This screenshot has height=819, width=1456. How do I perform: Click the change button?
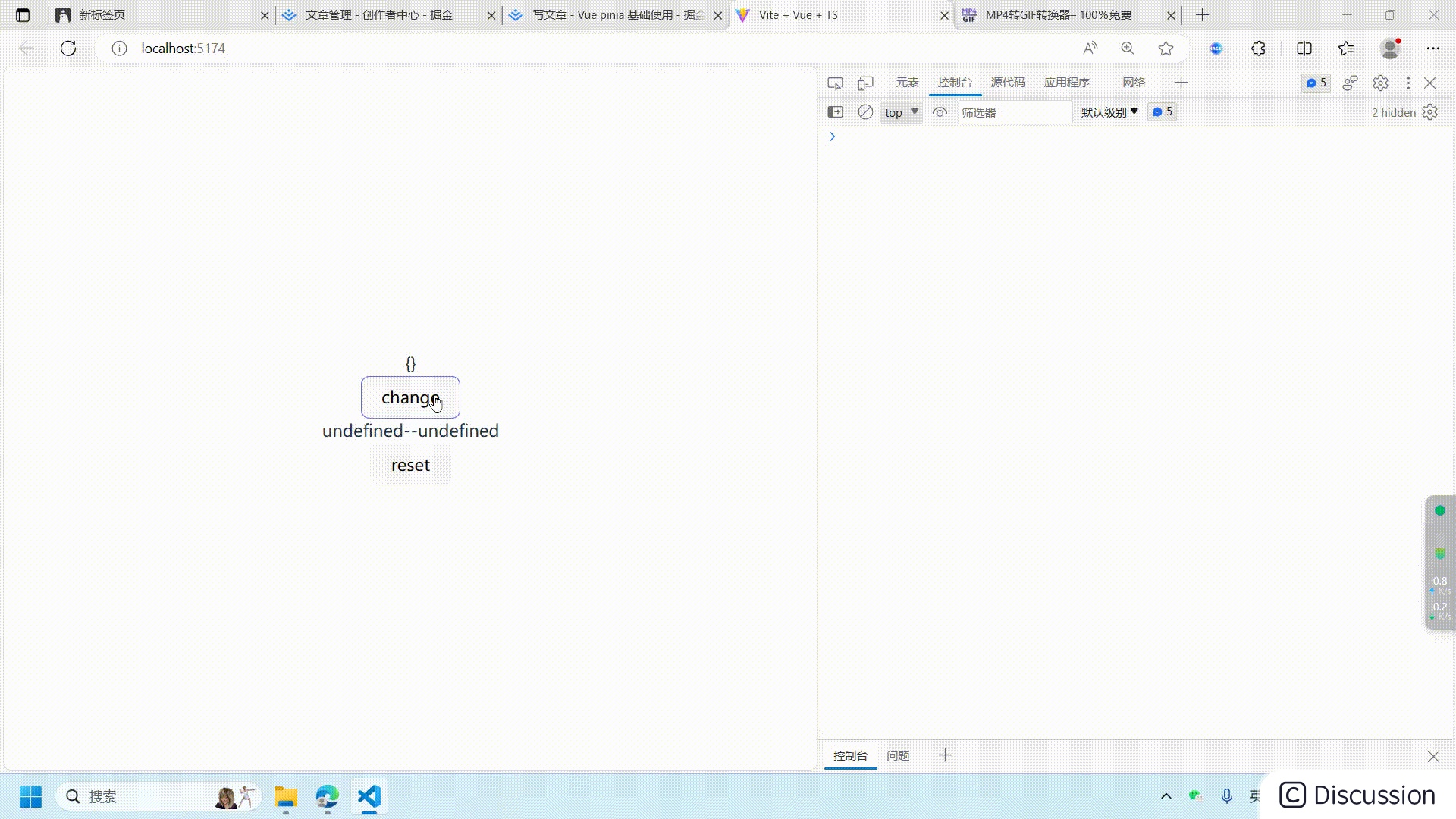click(410, 397)
